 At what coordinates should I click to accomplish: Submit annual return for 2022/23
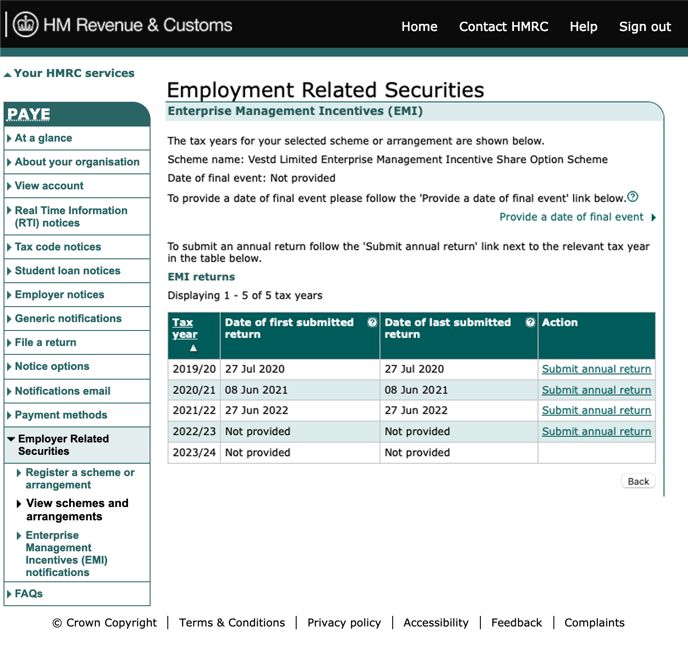tap(596, 431)
